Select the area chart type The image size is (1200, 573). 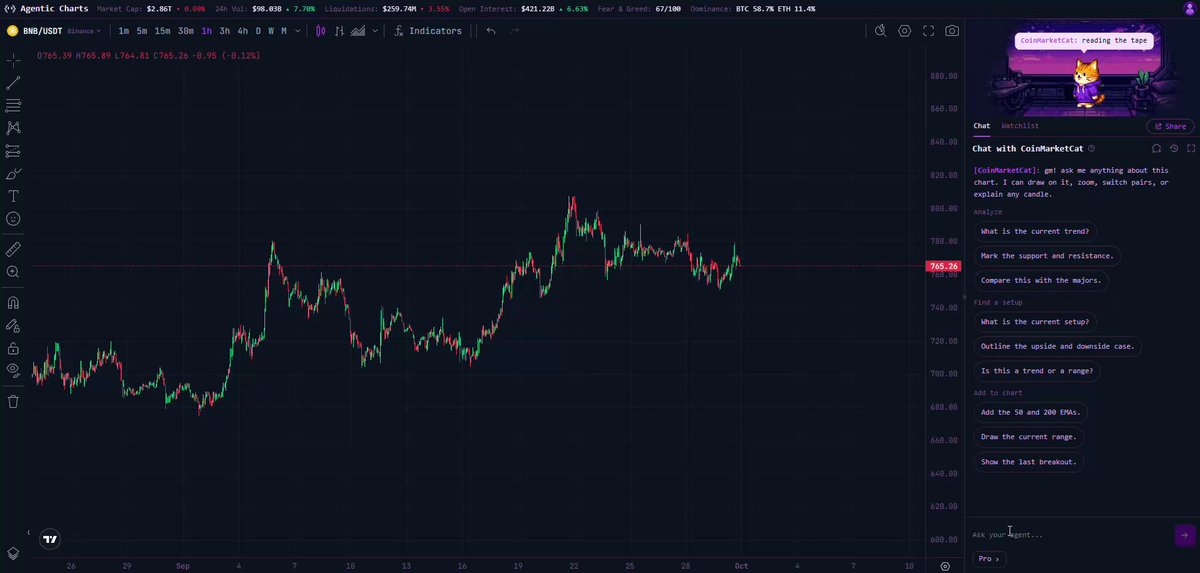pos(359,31)
